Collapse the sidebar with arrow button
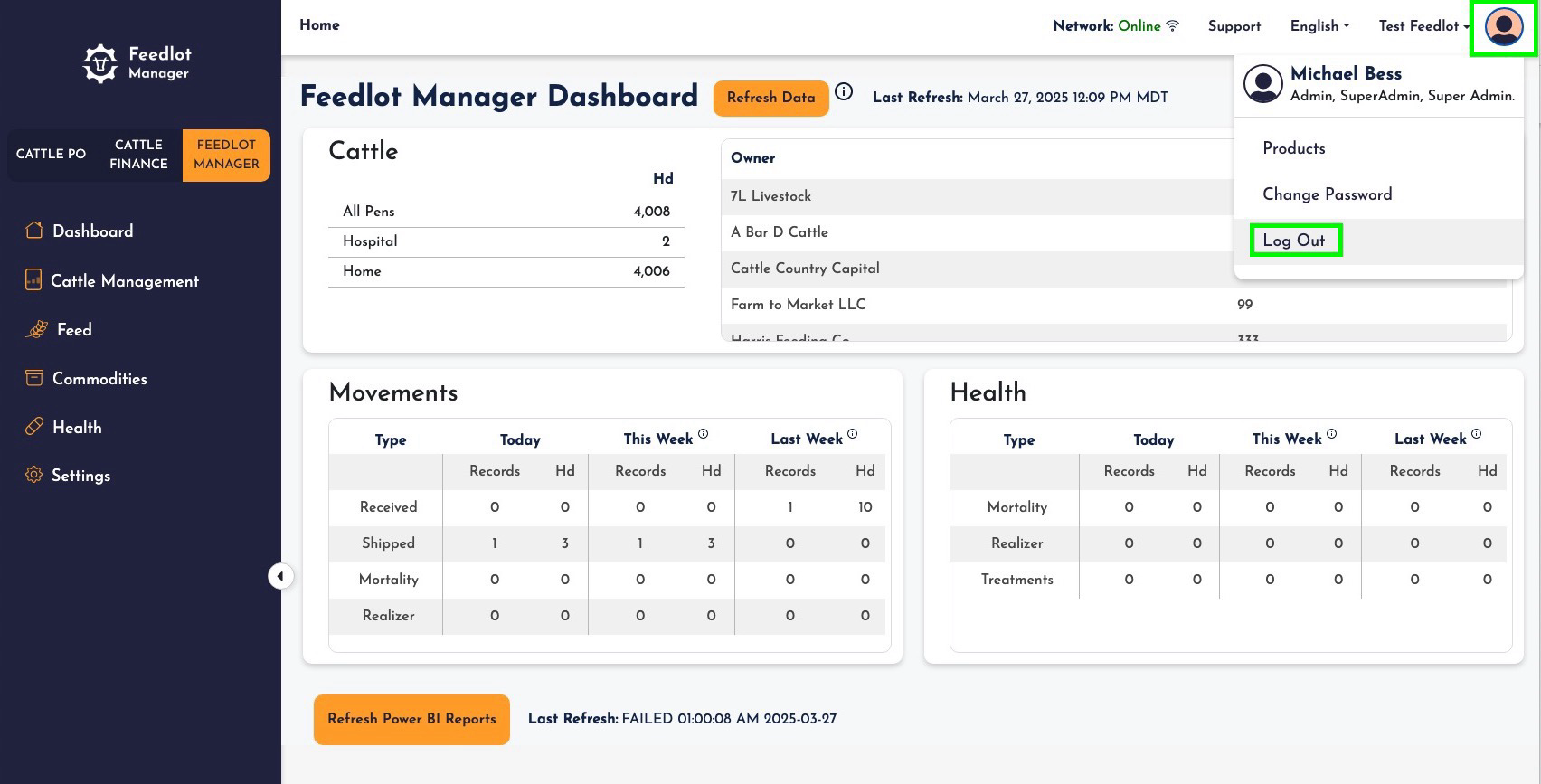1541x784 pixels. 280,576
